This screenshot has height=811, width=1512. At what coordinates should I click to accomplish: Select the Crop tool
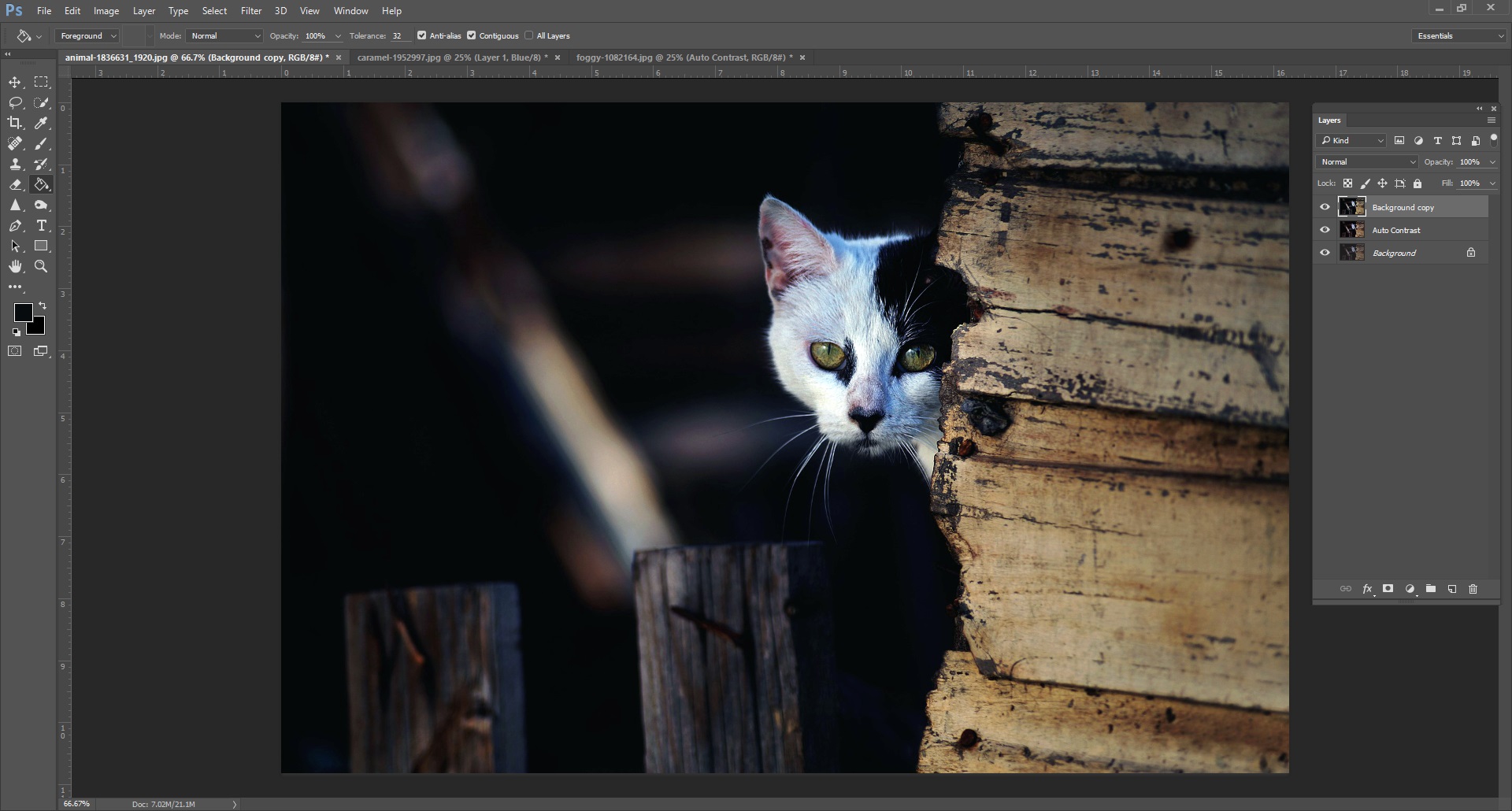pyautogui.click(x=15, y=123)
